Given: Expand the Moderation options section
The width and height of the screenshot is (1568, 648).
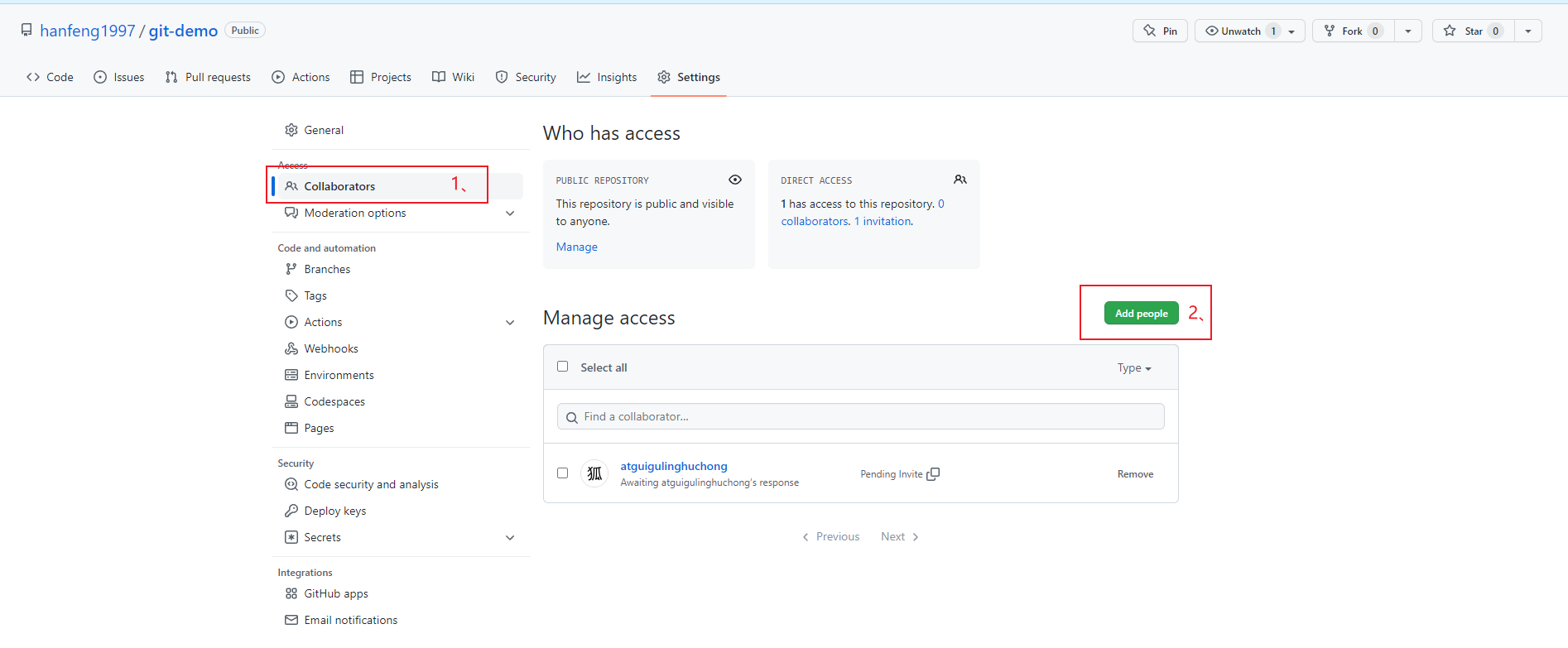Looking at the screenshot, I should tap(510, 213).
